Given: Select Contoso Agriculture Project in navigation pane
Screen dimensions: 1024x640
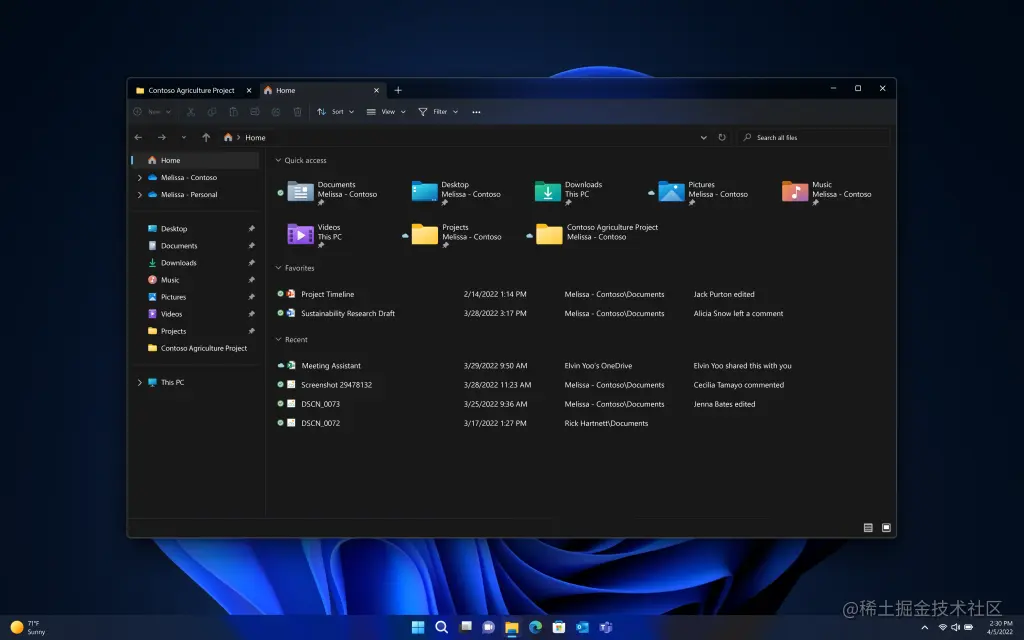Looking at the screenshot, I should pos(196,348).
